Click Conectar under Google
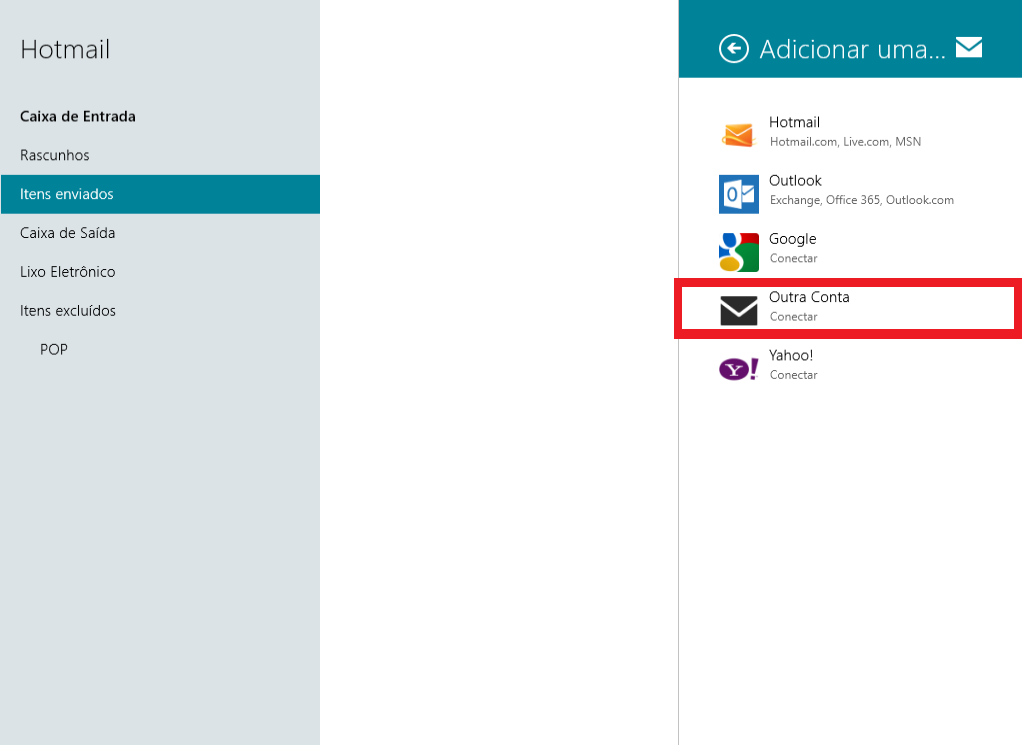This screenshot has width=1022, height=745. click(x=793, y=258)
